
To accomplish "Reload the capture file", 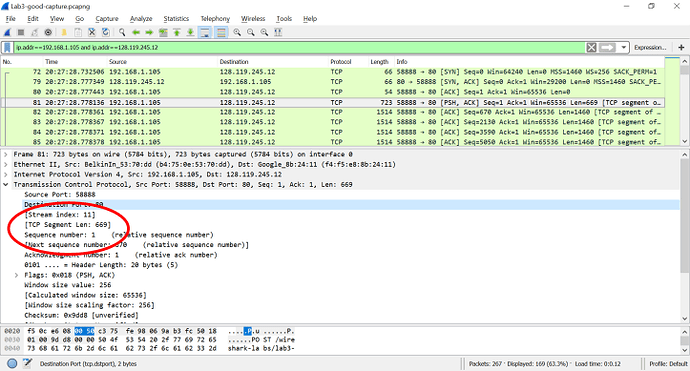I will click(106, 32).
